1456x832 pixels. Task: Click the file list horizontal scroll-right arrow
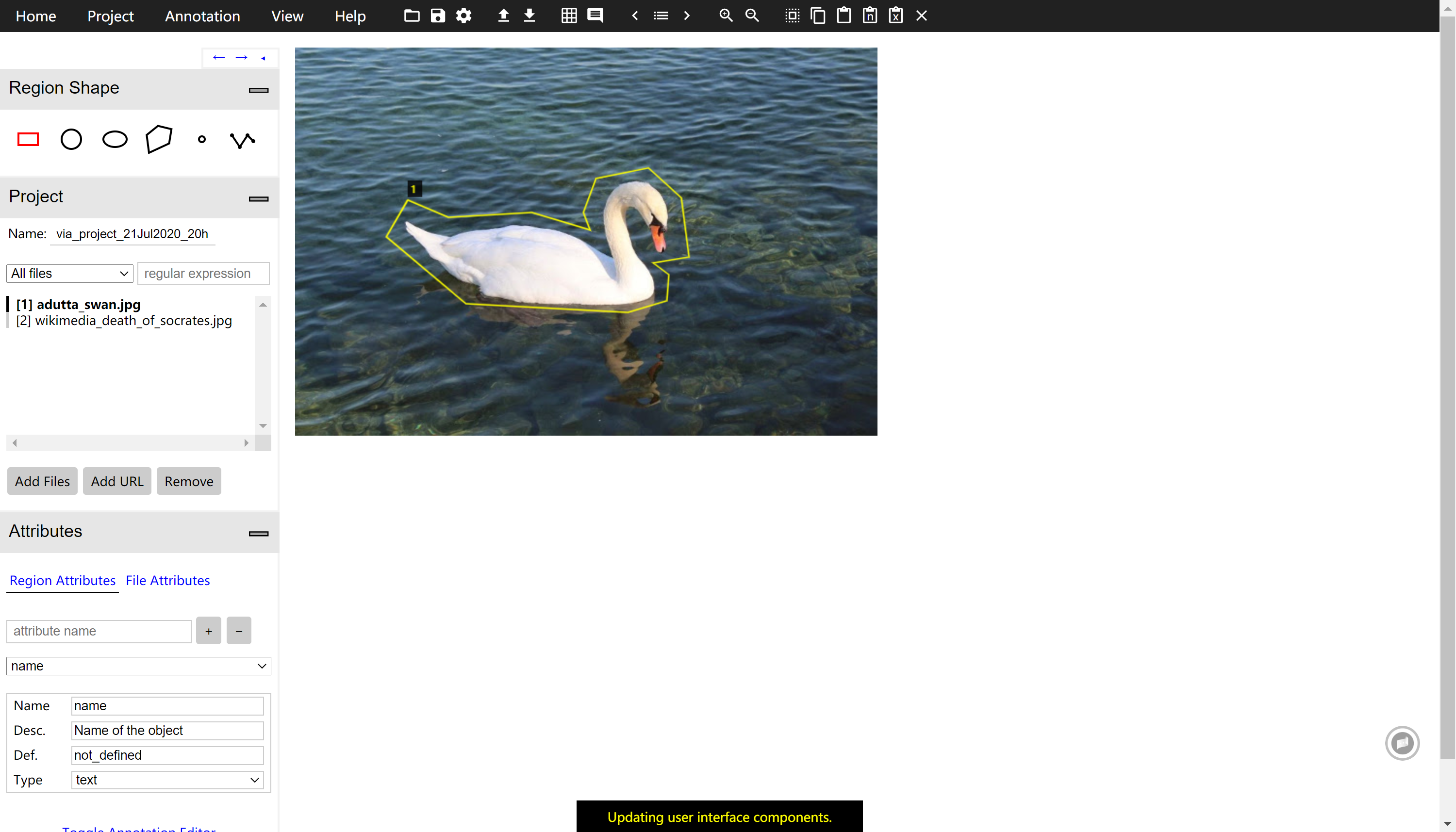coord(247,443)
